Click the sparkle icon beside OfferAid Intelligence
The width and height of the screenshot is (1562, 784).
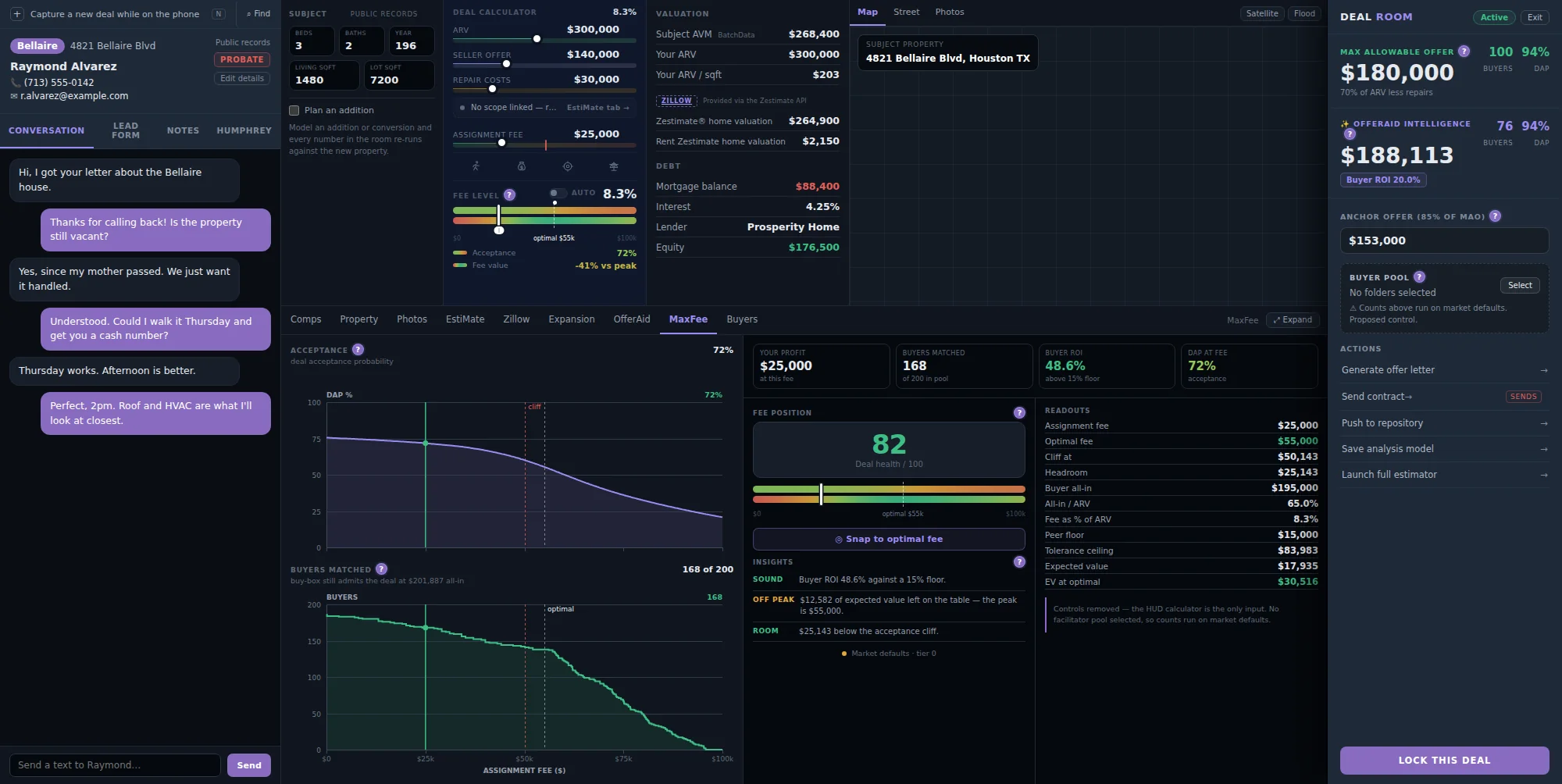pyautogui.click(x=1345, y=124)
